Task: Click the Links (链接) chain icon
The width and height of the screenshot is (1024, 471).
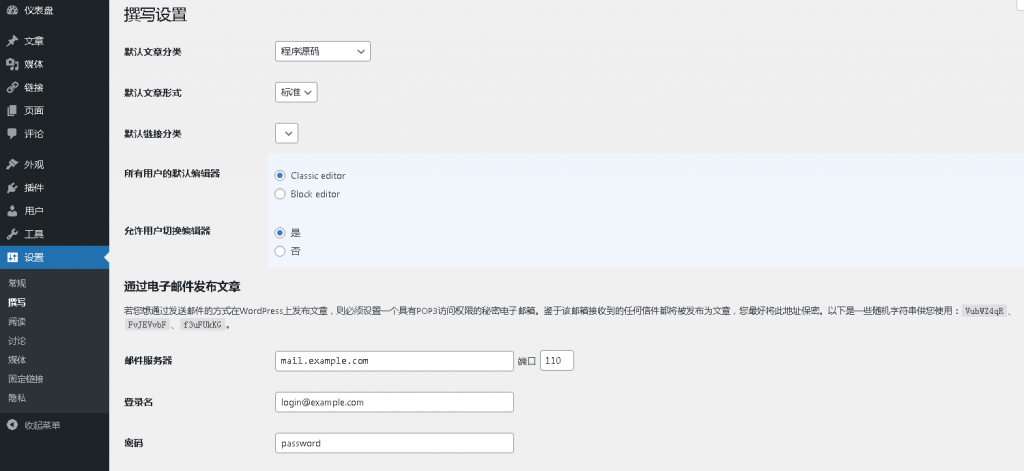Action: 12,87
